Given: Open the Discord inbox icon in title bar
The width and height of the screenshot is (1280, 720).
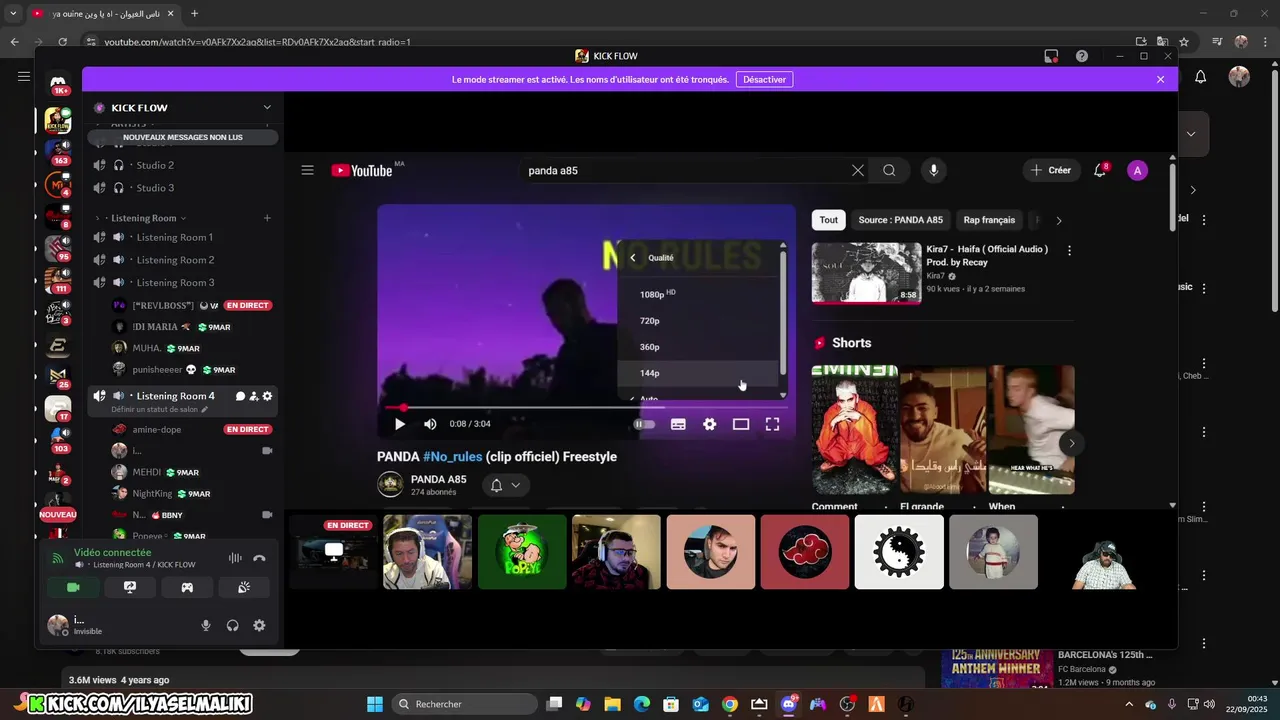Looking at the screenshot, I should click(1051, 56).
